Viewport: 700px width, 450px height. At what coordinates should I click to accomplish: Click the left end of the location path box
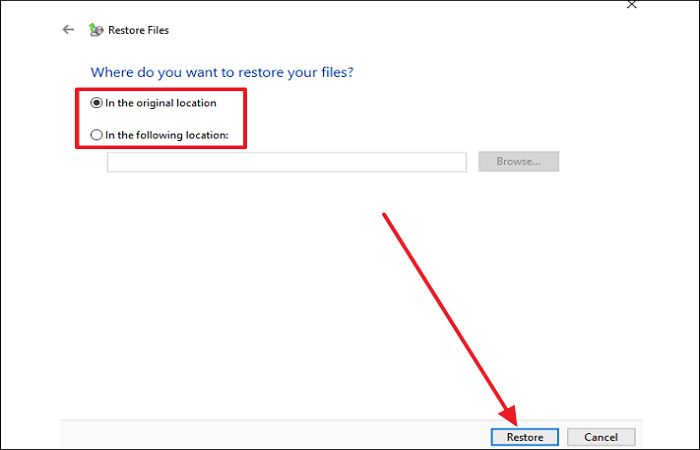click(x=115, y=162)
